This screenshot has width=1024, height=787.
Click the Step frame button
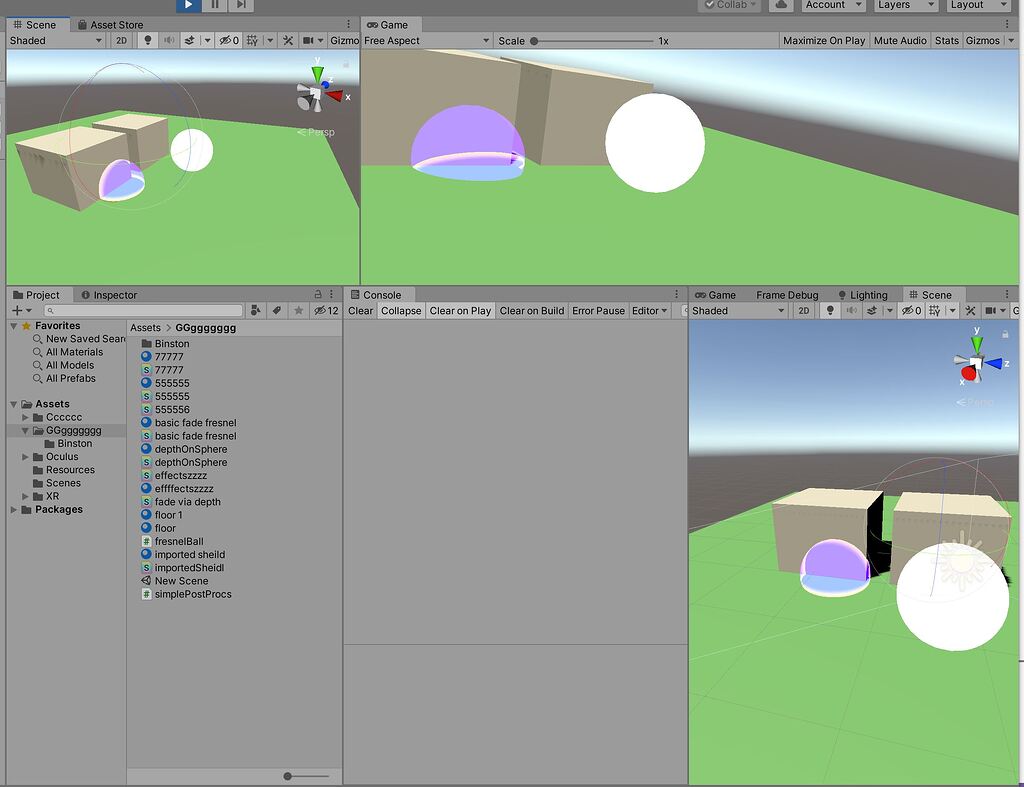(x=241, y=6)
